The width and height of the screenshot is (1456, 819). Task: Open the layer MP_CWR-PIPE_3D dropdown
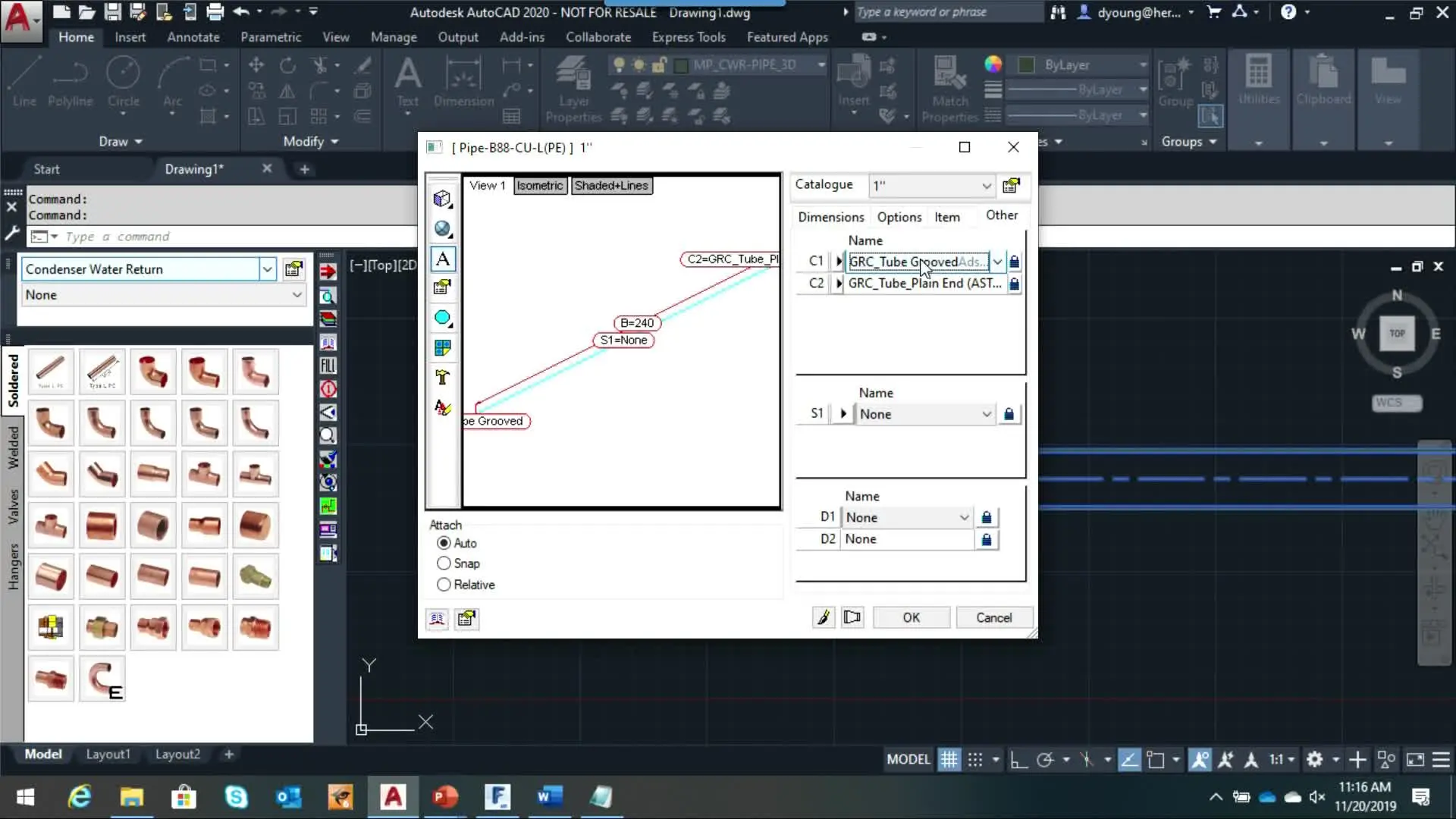(821, 65)
